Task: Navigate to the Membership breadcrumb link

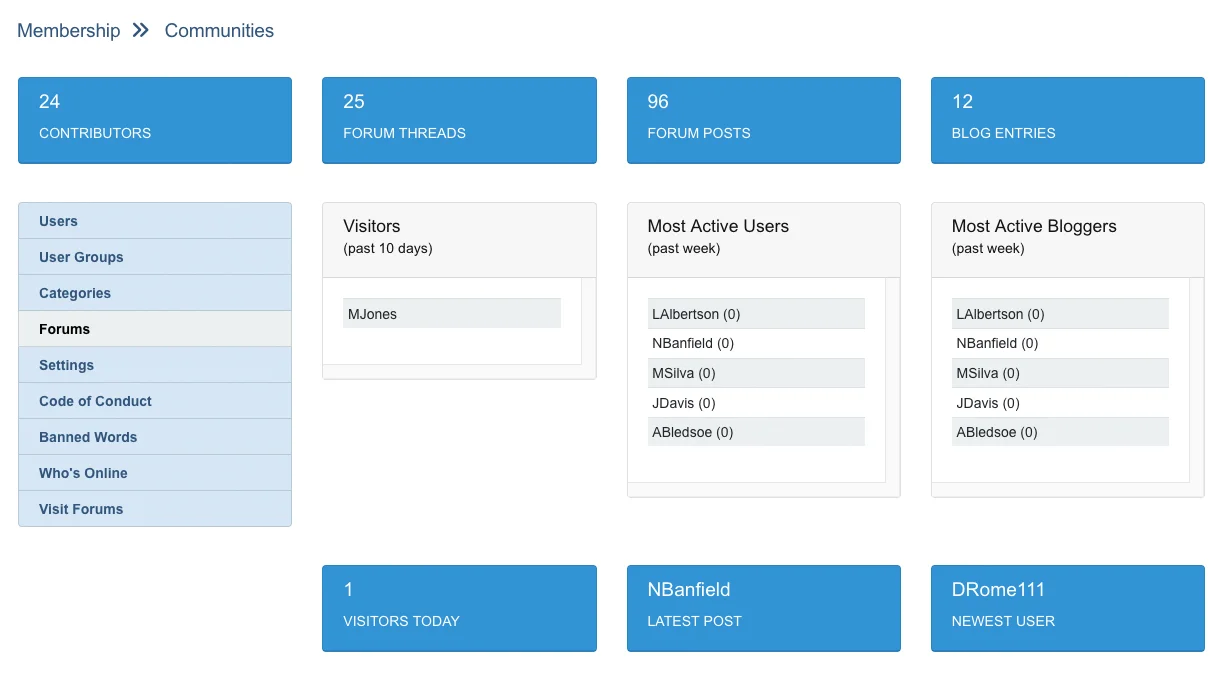Action: click(67, 30)
